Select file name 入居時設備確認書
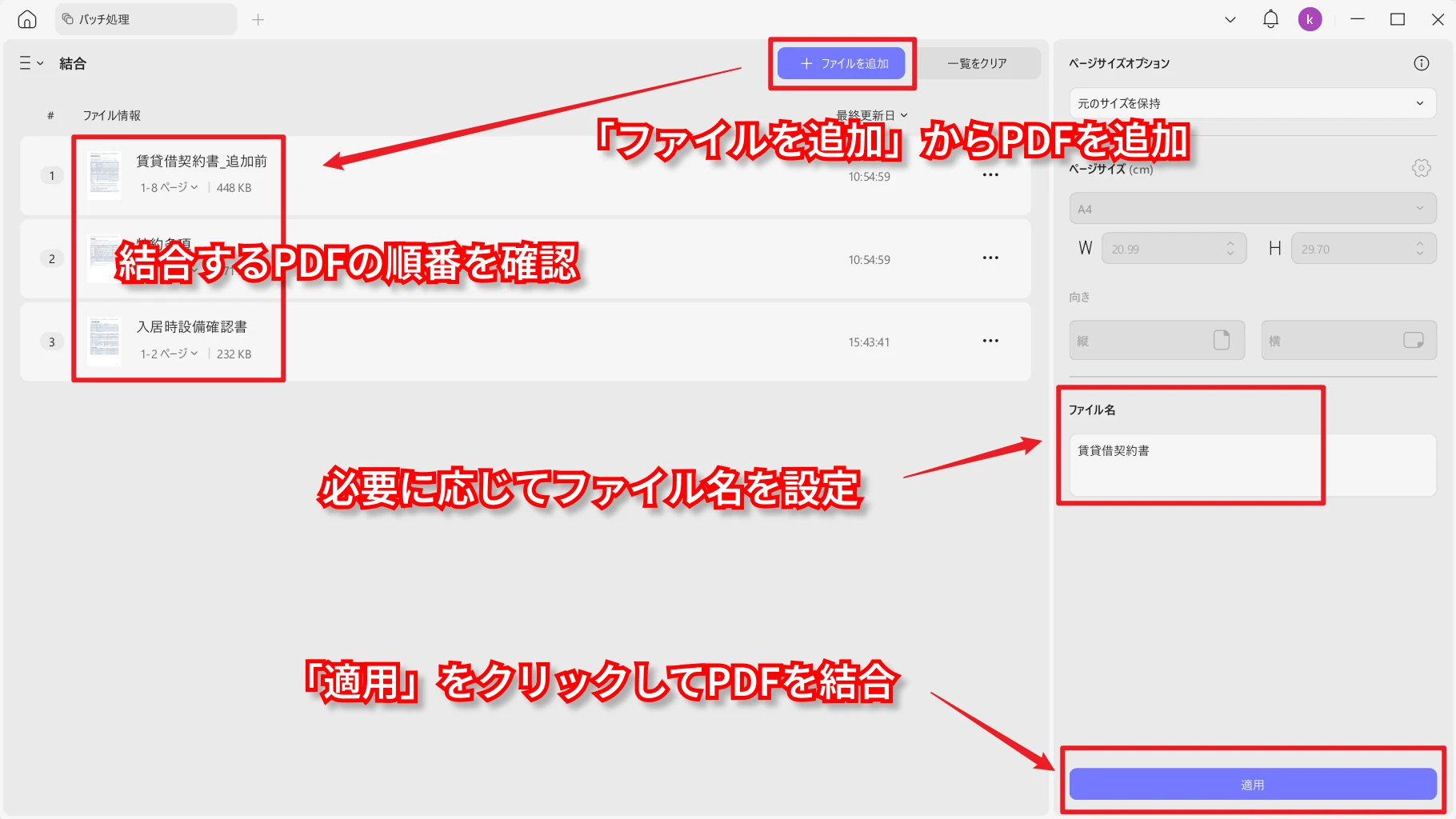This screenshot has height=819, width=1456. click(x=192, y=326)
